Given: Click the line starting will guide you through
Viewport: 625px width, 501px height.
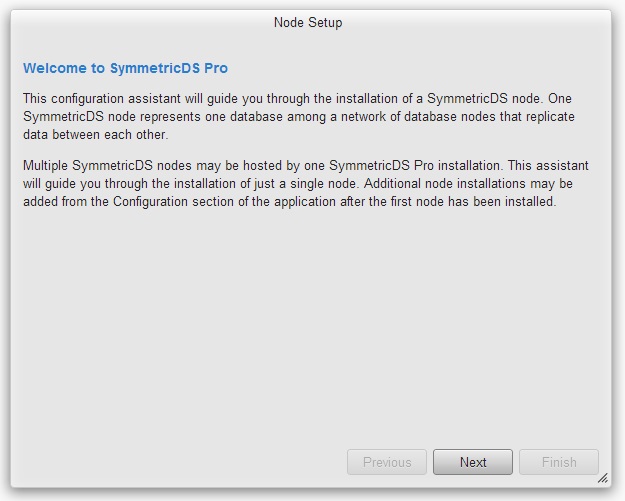Looking at the screenshot, I should pyautogui.click(x=298, y=183).
